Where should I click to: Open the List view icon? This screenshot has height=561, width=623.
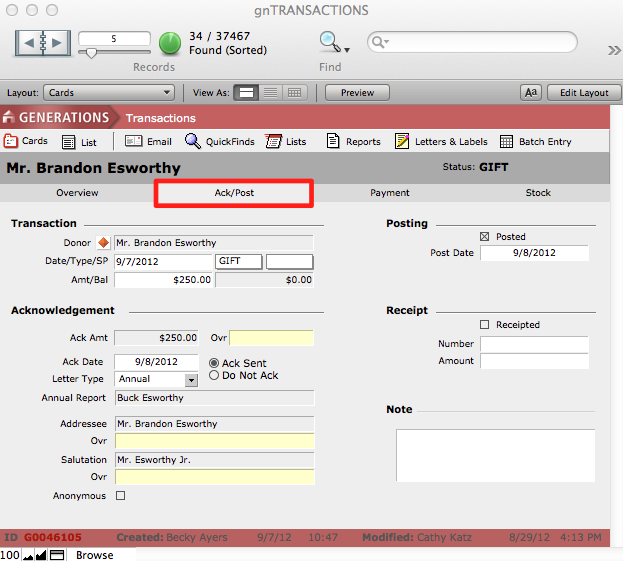tap(68, 142)
